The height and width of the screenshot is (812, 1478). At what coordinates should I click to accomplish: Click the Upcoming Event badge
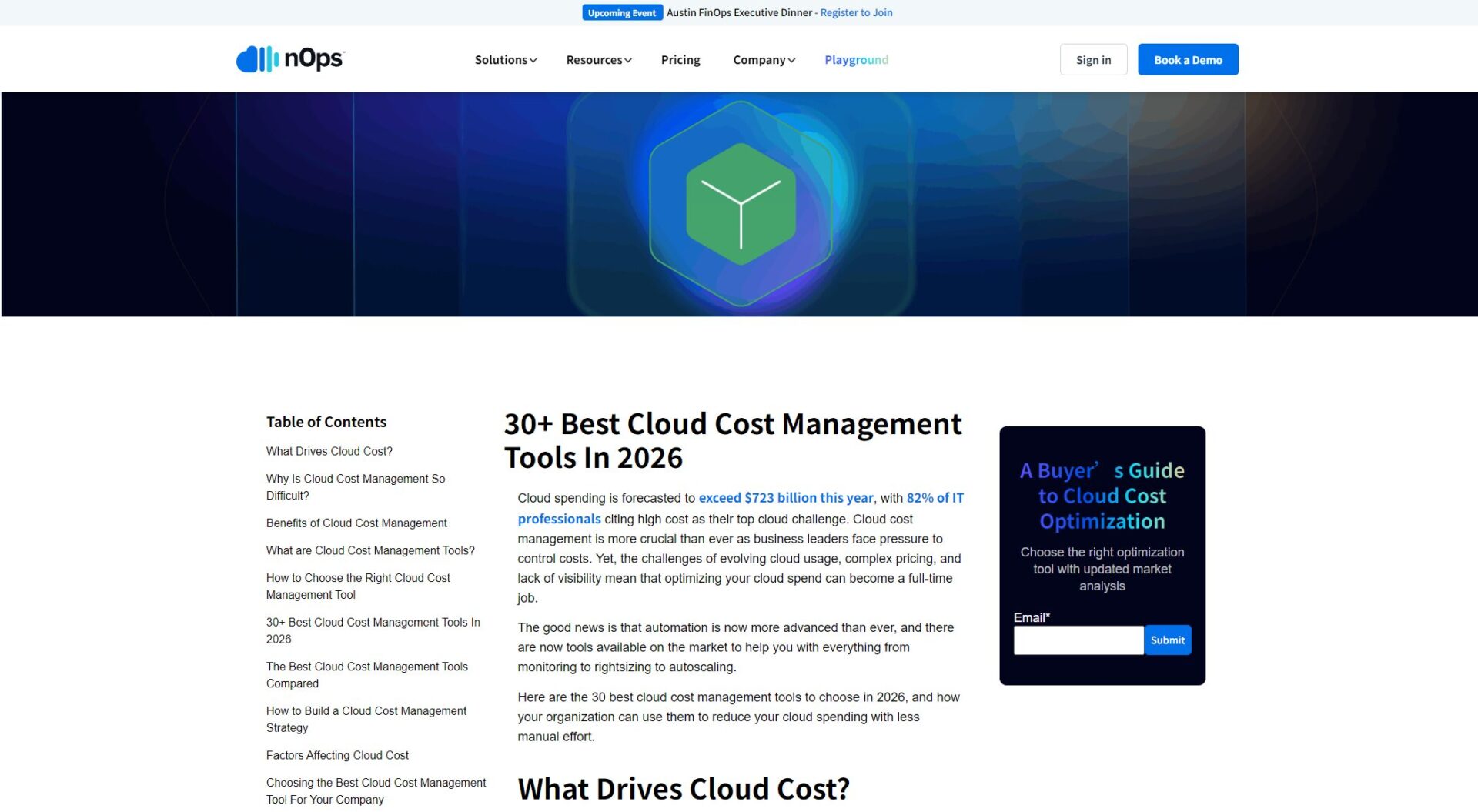(621, 13)
